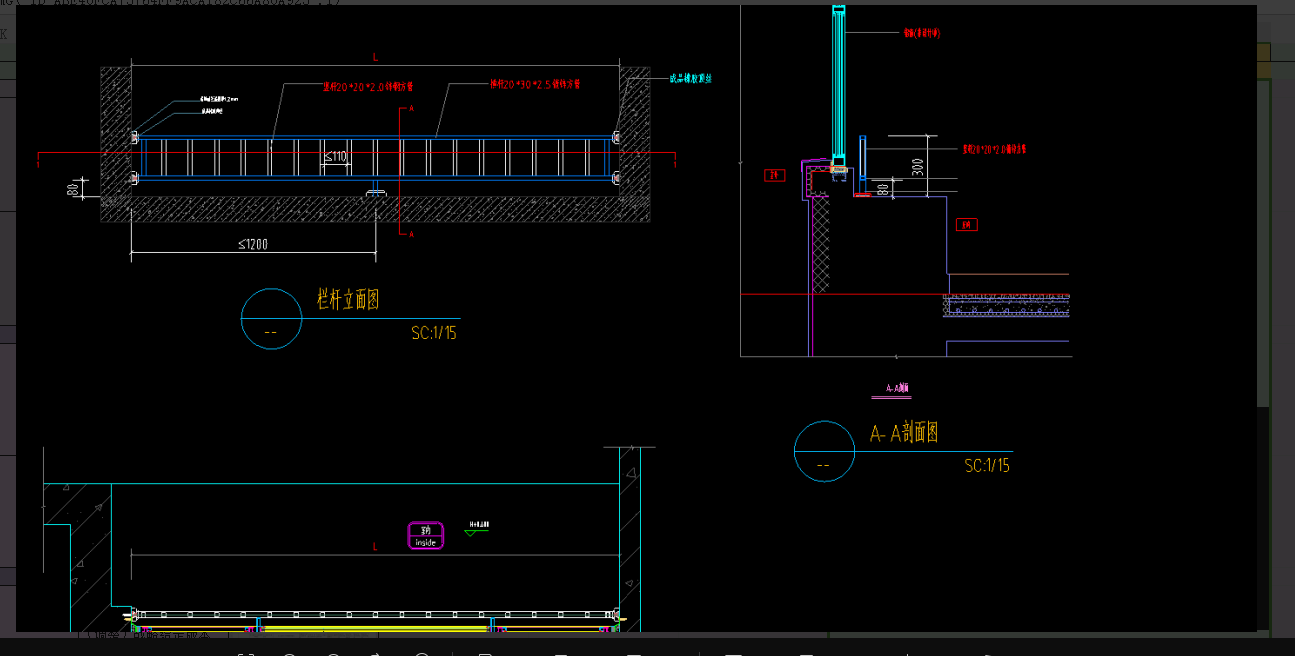Click the A- A剖面图 drawing title
Screen dimensions: 1295x656
[x=903, y=433]
